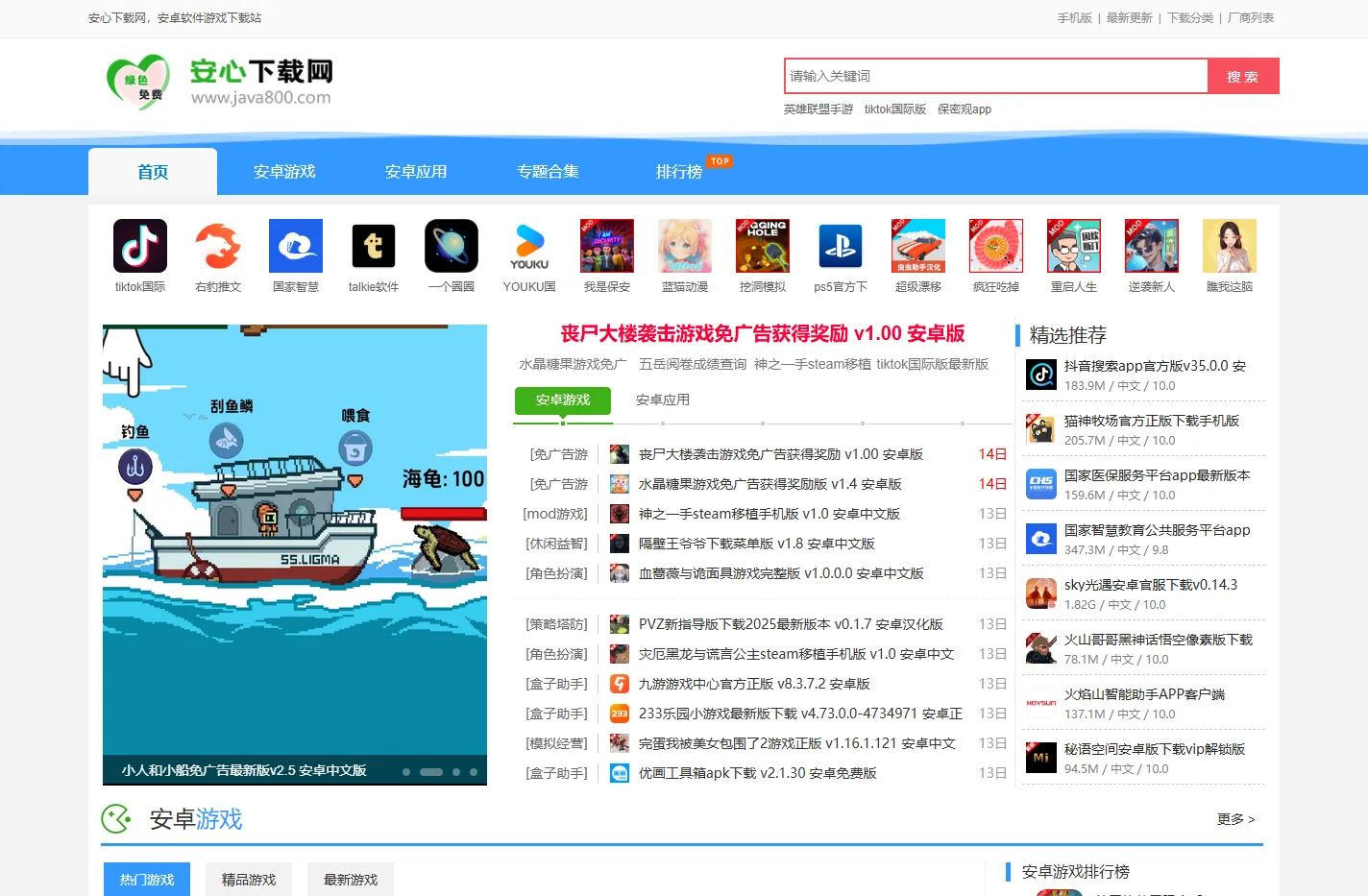
Task: Click the 保密观app hot keyword
Action: point(965,109)
